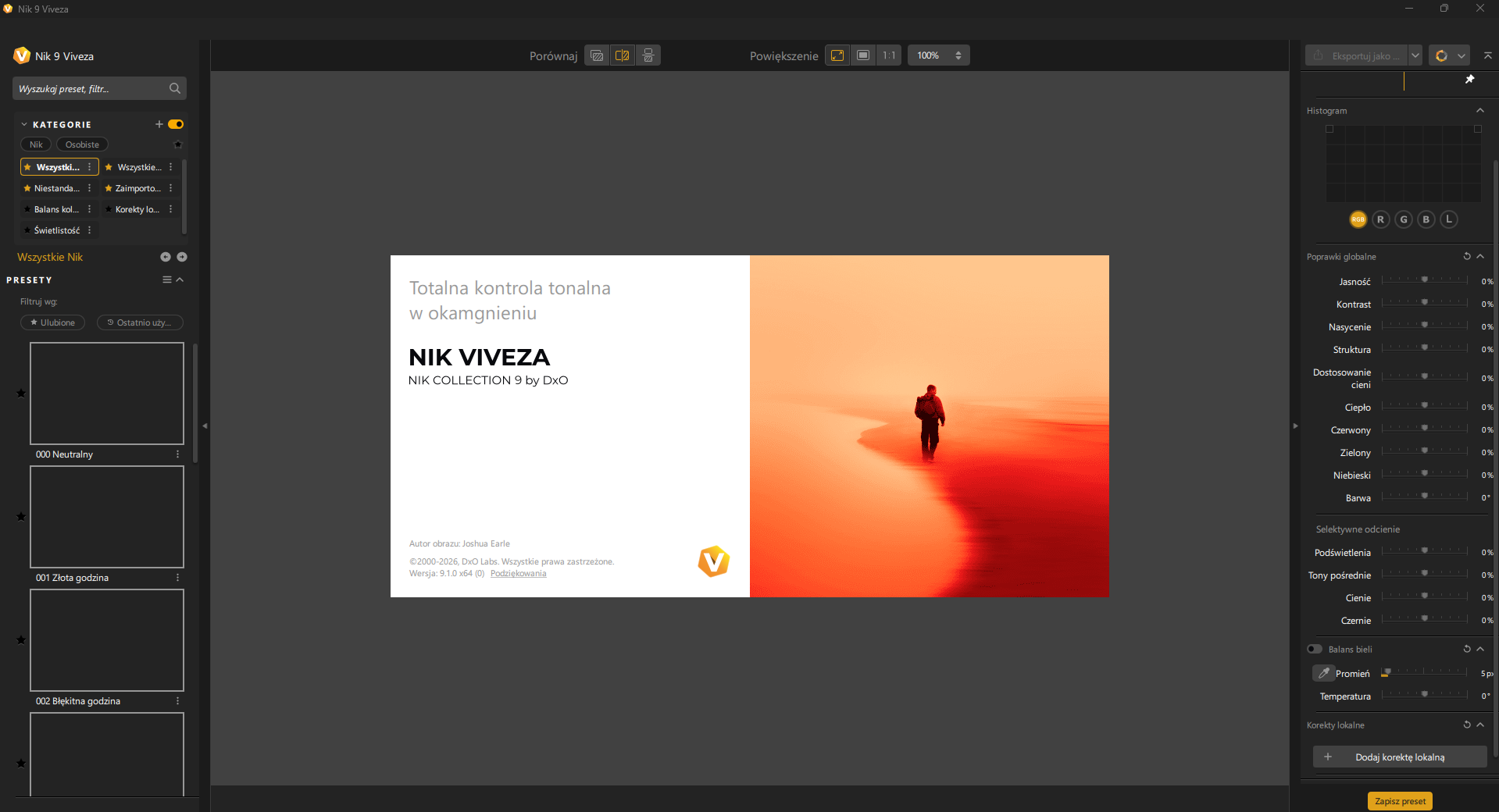
Task: Favorite the 000 Neutralny preset star
Action: pyautogui.click(x=21, y=393)
